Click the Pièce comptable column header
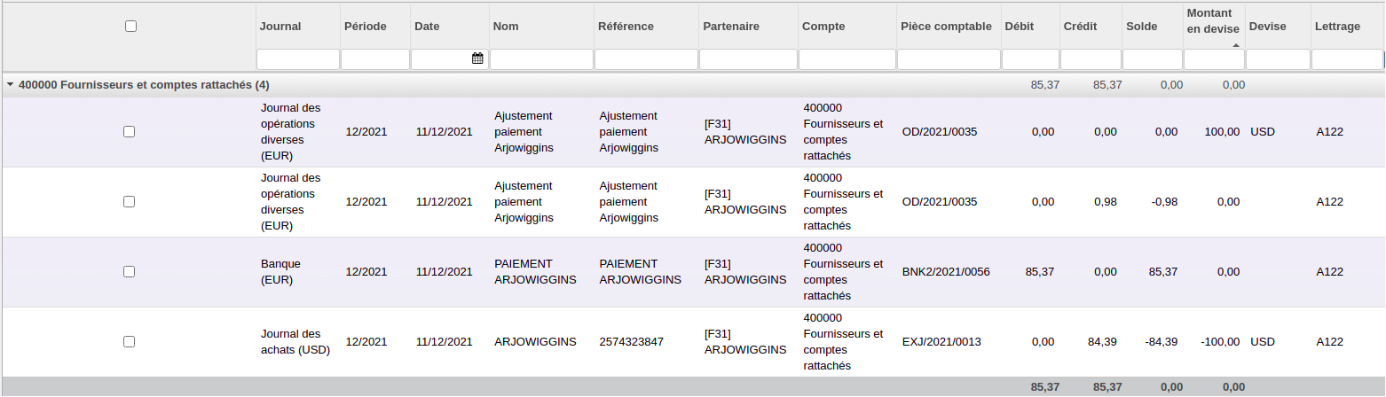This screenshot has height=397, width=1386. point(946,26)
